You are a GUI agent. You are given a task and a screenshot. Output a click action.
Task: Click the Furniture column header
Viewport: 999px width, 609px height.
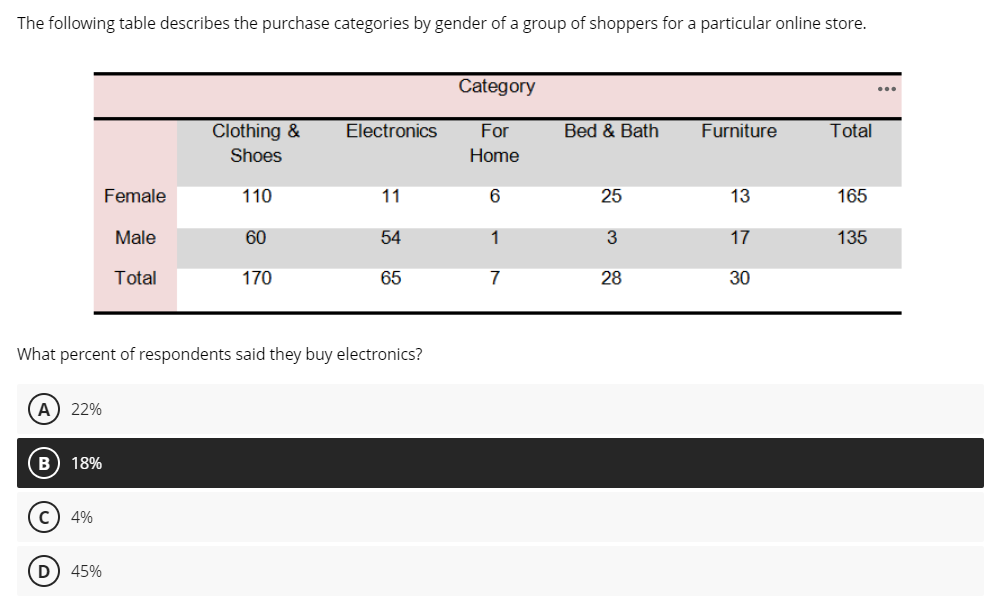[x=738, y=131]
